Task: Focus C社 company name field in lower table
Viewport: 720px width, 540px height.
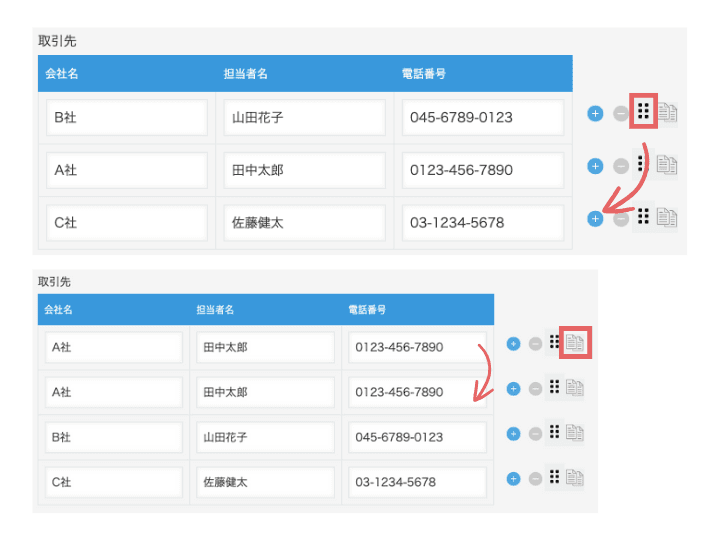Action: [x=114, y=482]
